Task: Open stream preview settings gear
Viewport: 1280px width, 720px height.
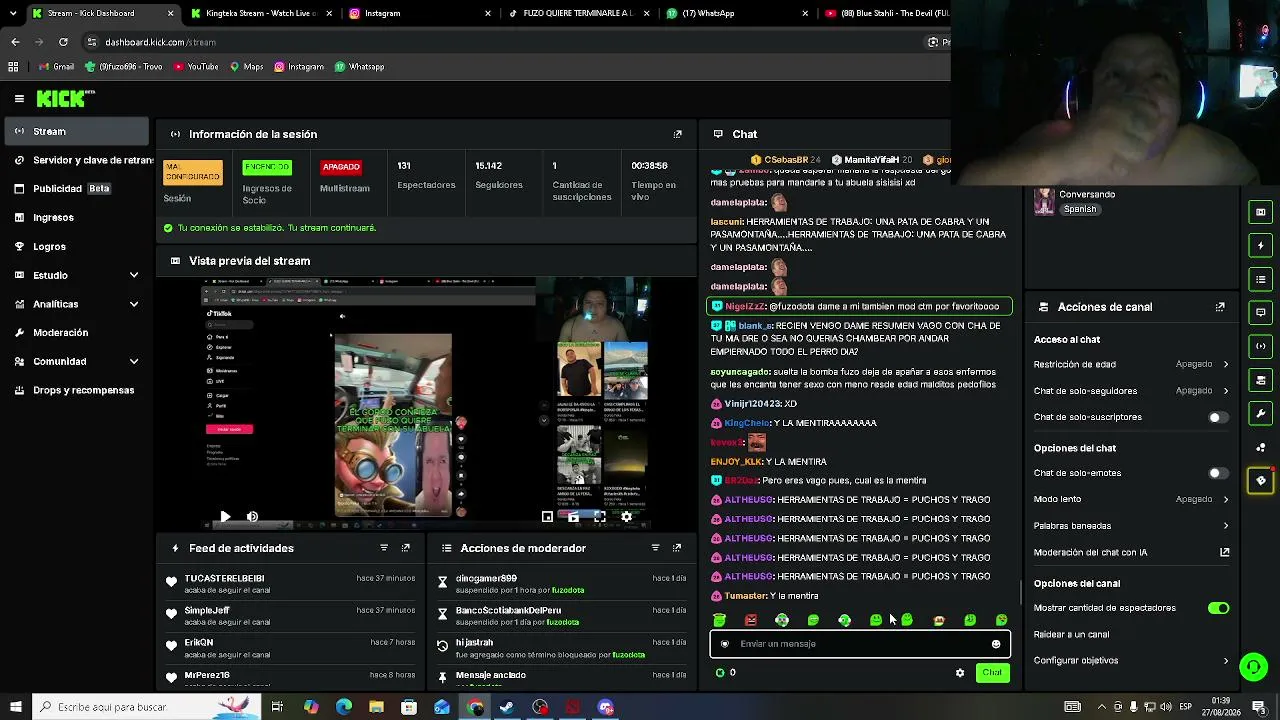Action: pyautogui.click(x=626, y=517)
